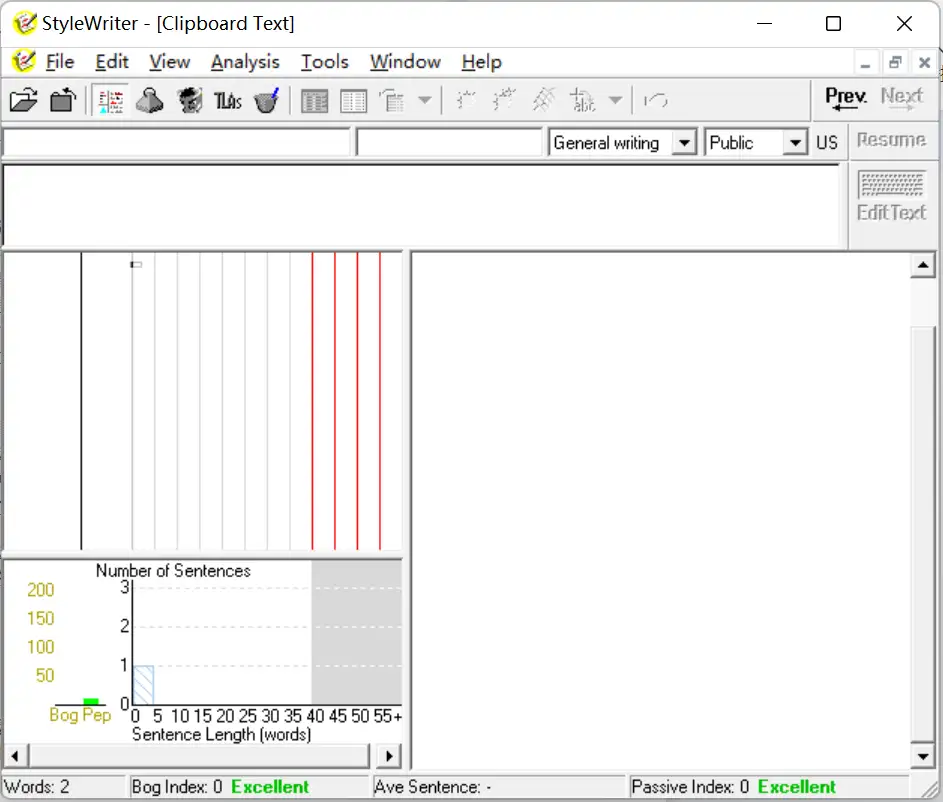Click the second table layout icon

[354, 100]
